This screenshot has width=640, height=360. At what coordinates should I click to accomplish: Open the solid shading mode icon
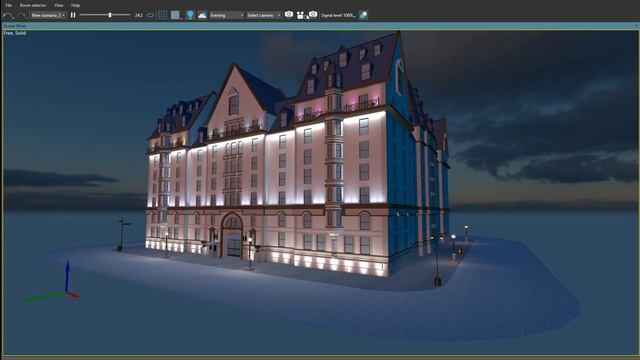176,15
